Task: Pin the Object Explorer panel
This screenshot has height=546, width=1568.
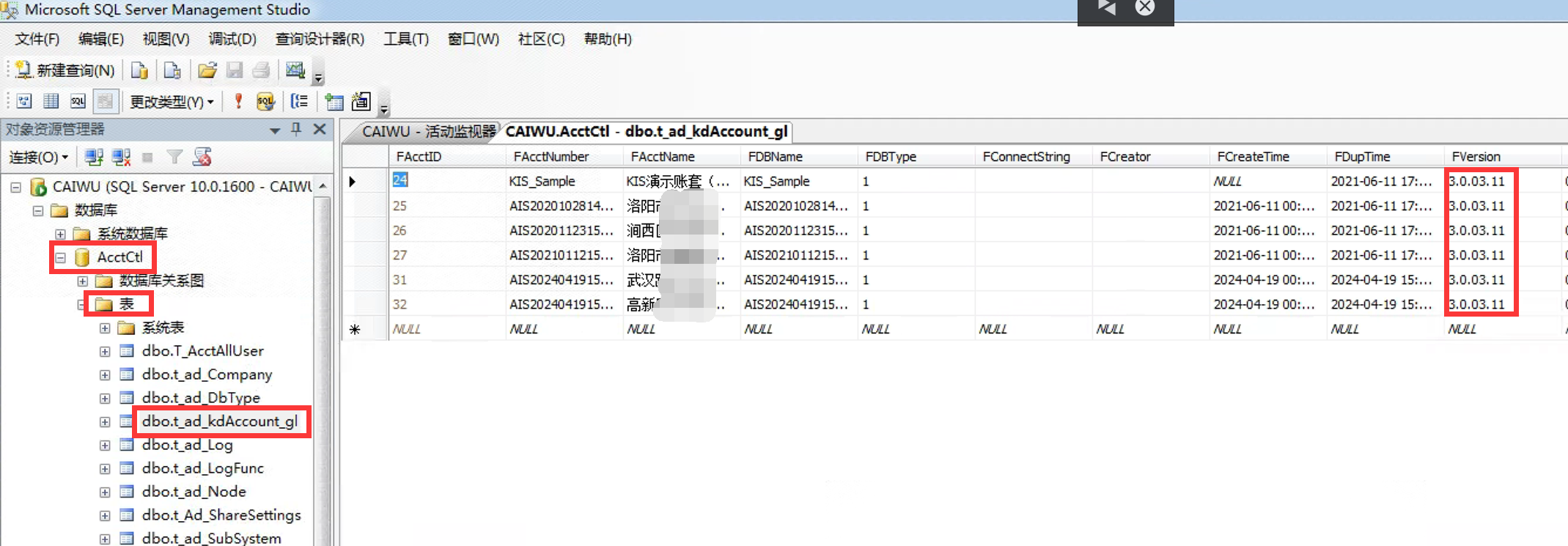Action: [x=296, y=129]
